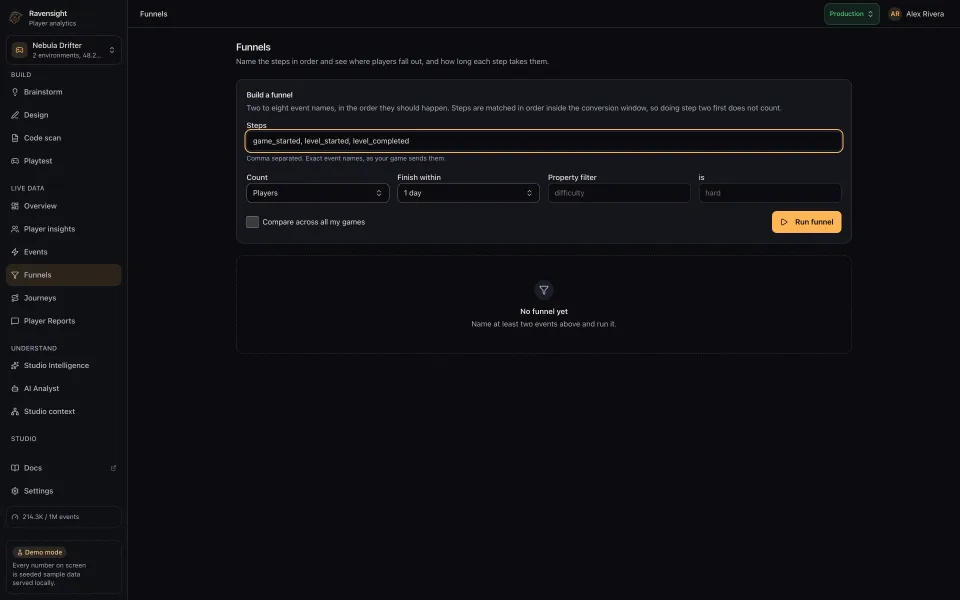This screenshot has height=600, width=960.
Task: Open Settings from sidebar
Action: coord(64,491)
